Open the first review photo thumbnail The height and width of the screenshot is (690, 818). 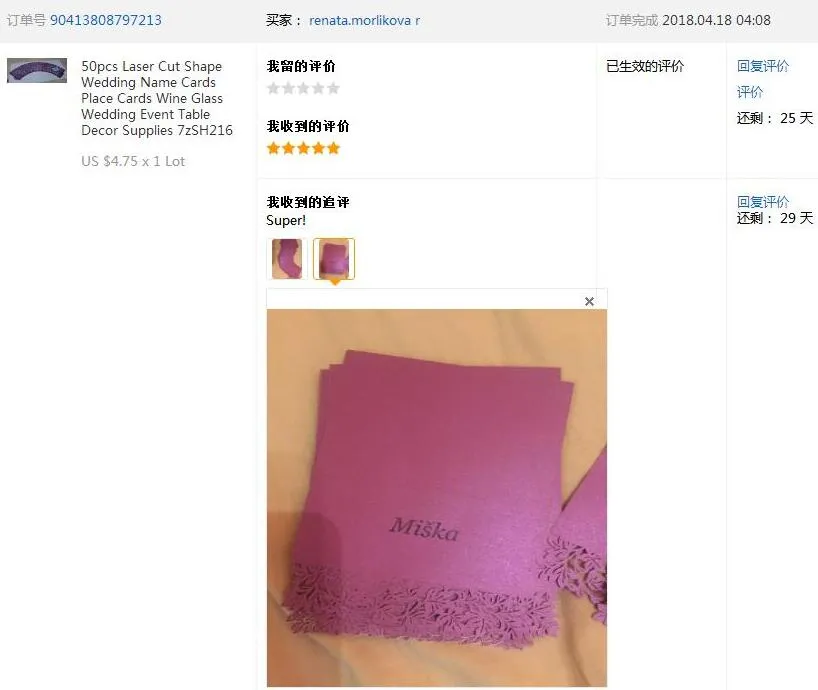(286, 259)
